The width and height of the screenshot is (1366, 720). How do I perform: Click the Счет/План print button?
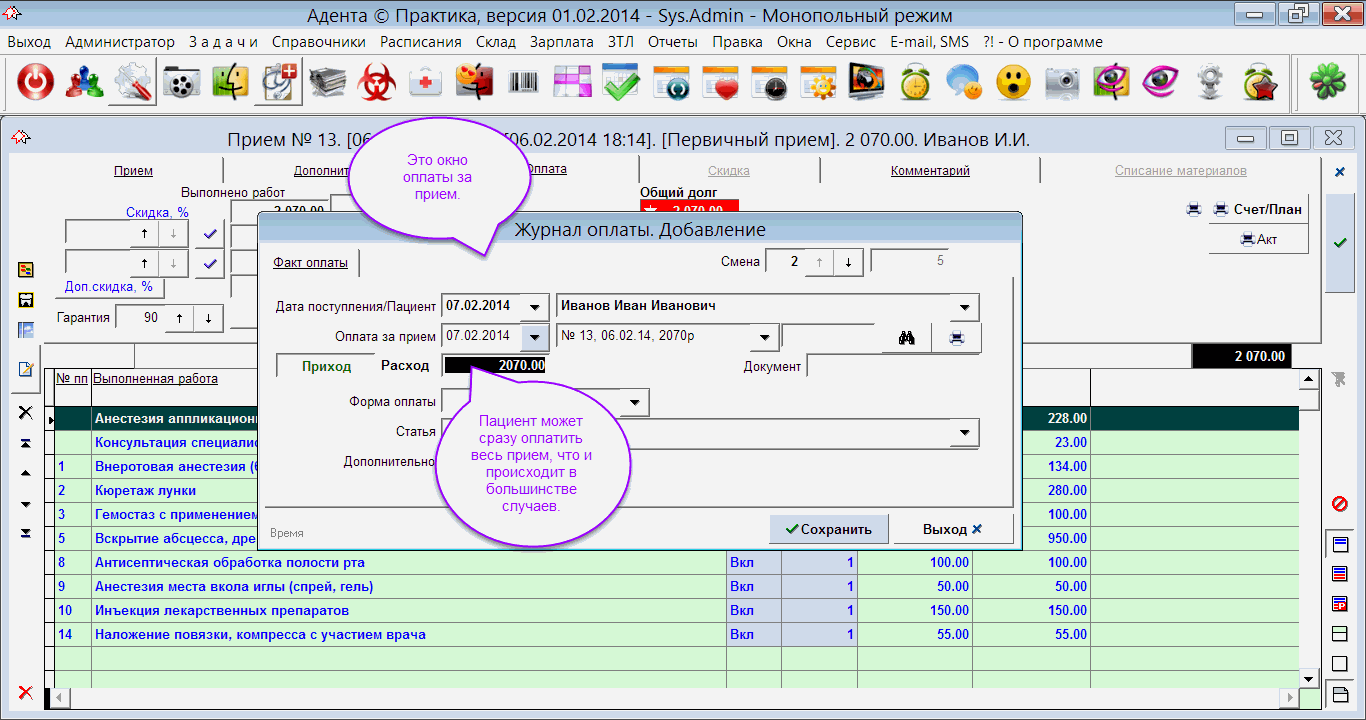[1258, 210]
